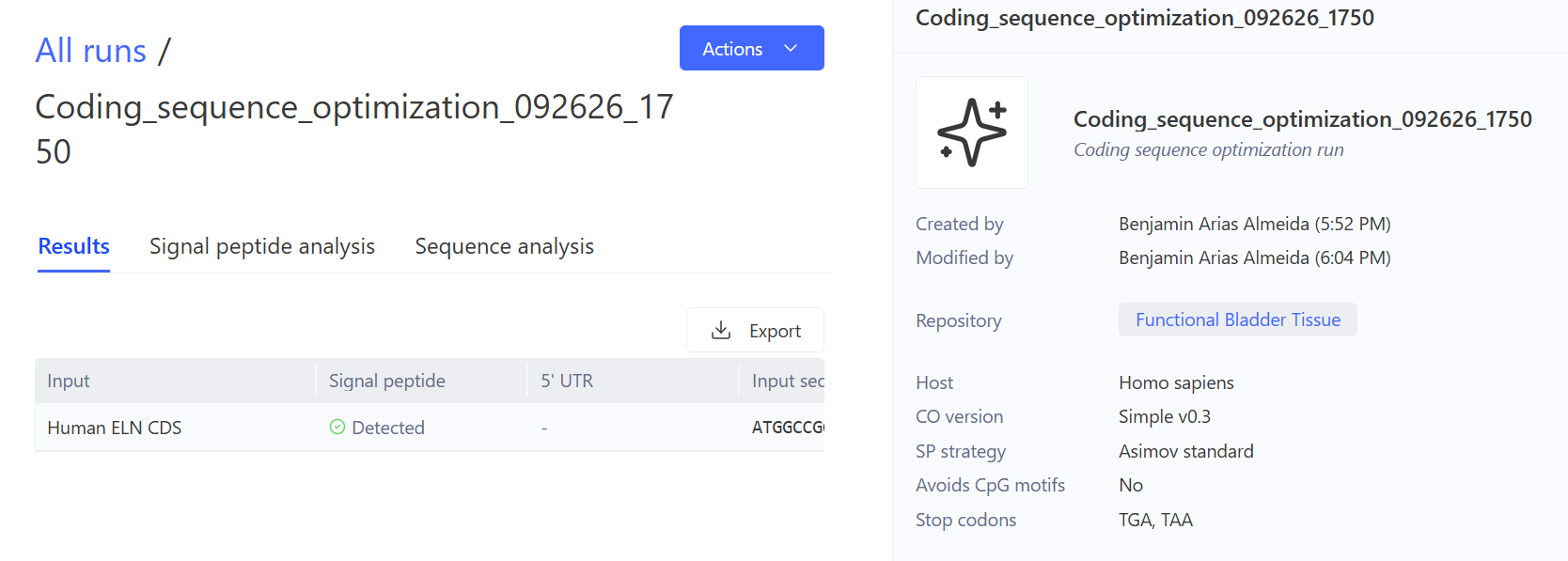Viewport: 1568px width, 561px height.
Task: Click the chevron on the Actions button
Action: pos(791,48)
